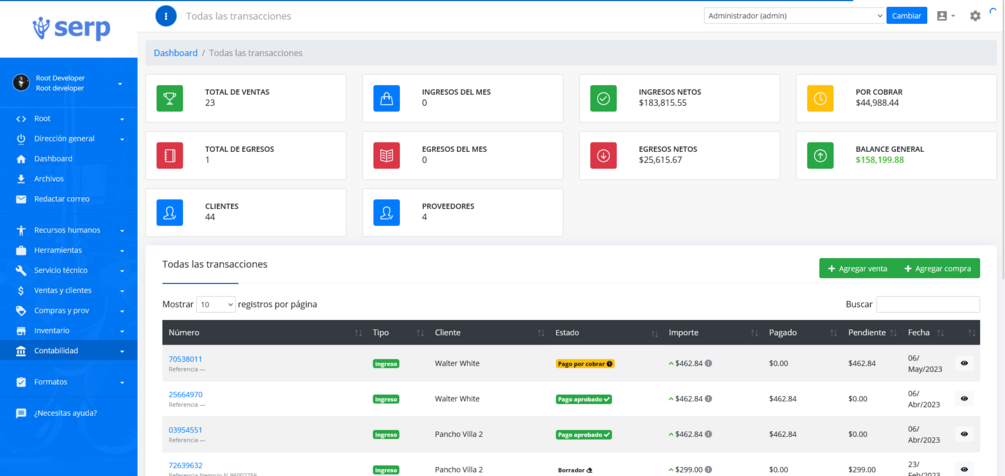Click the Formatos clipboard icon
Viewport: 1005px width, 476px height.
21,382
